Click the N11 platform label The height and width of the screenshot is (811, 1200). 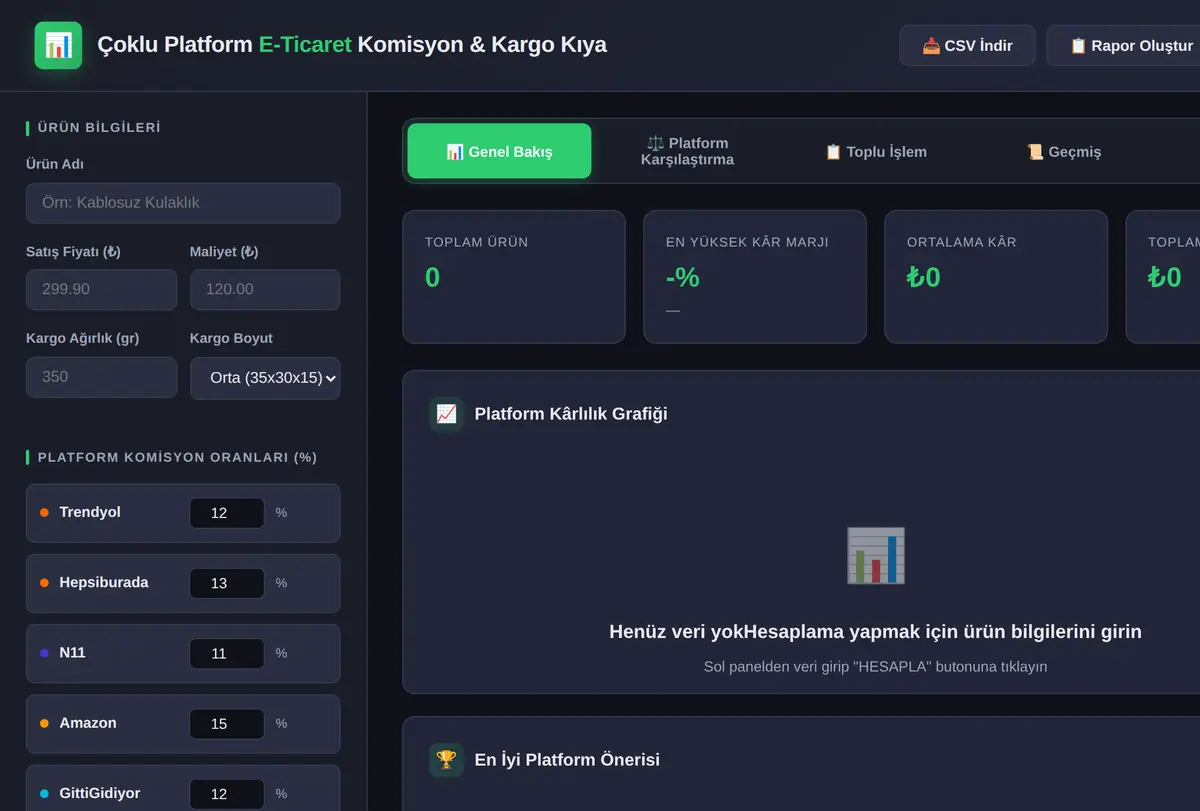(x=72, y=652)
